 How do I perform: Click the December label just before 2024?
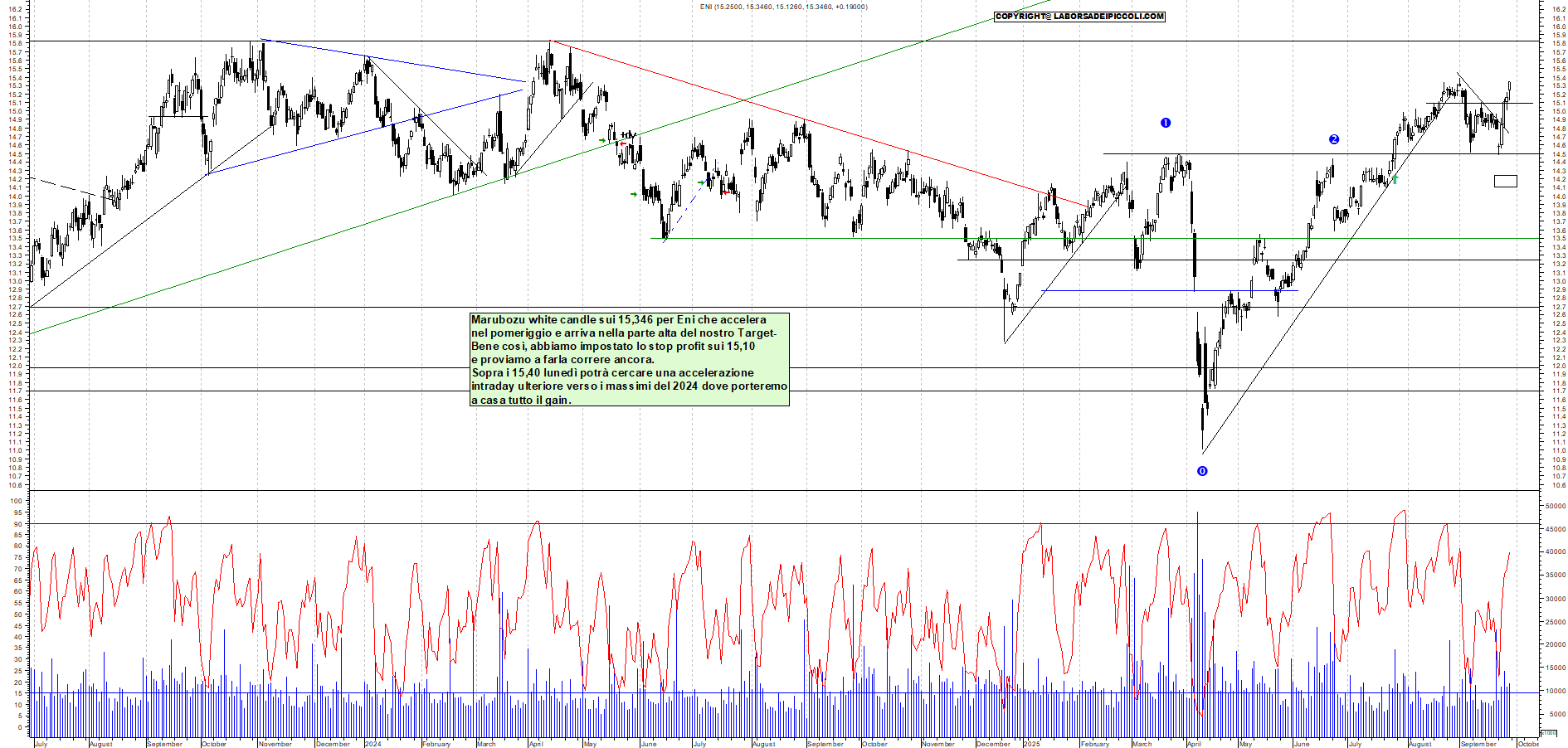coord(333,744)
